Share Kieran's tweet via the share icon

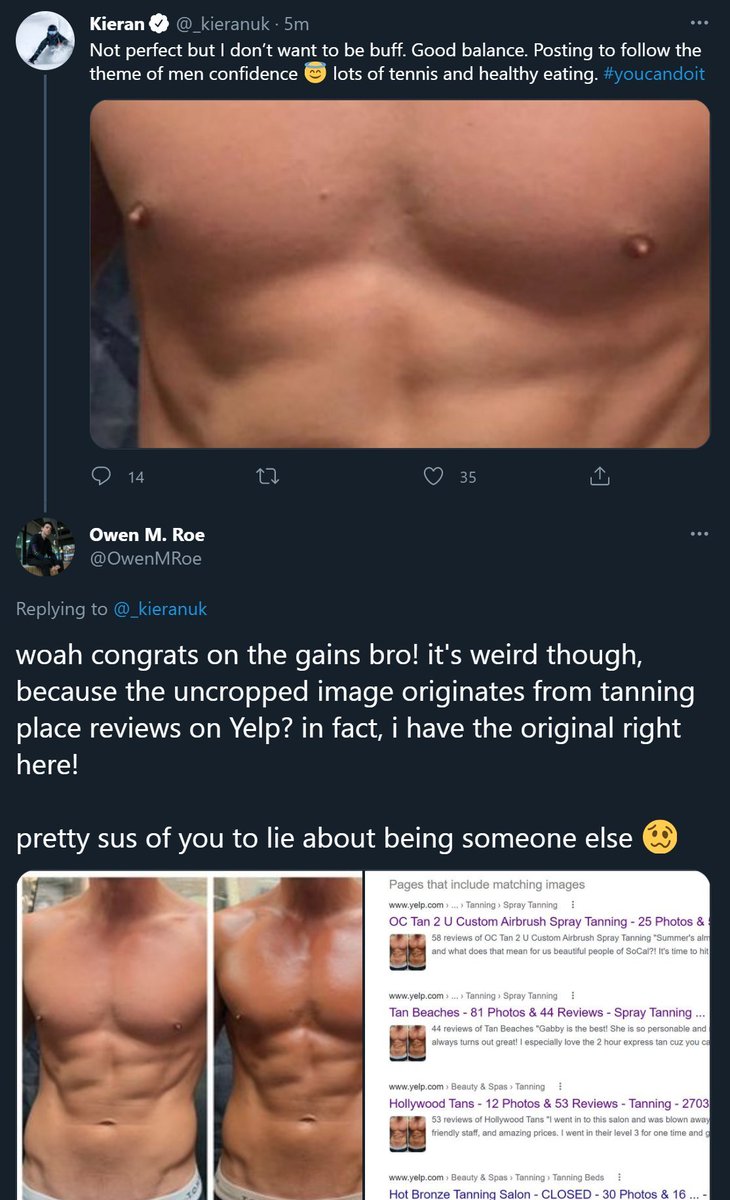point(600,477)
